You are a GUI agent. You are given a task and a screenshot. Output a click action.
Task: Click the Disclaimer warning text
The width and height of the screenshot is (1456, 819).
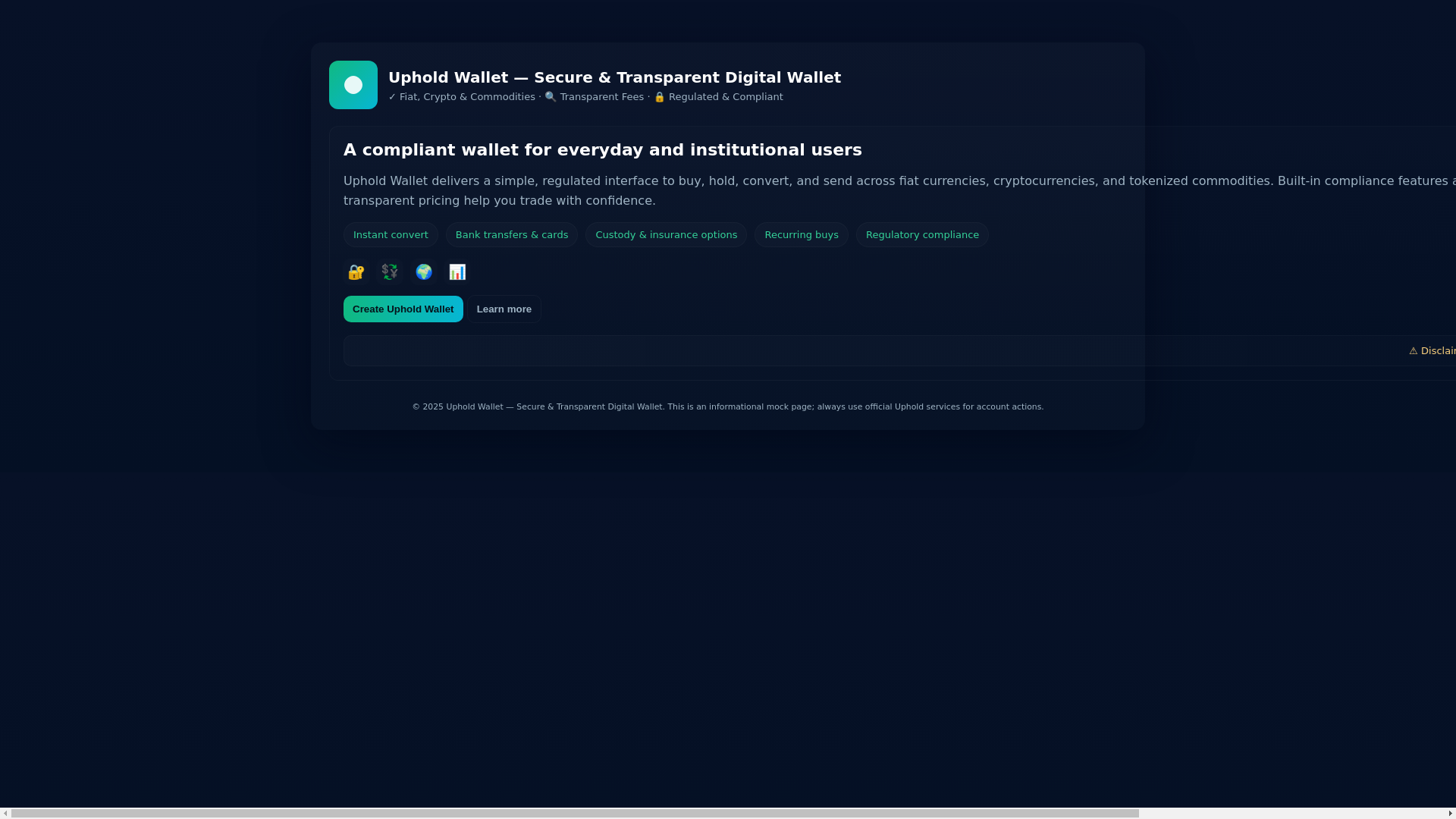click(1432, 351)
